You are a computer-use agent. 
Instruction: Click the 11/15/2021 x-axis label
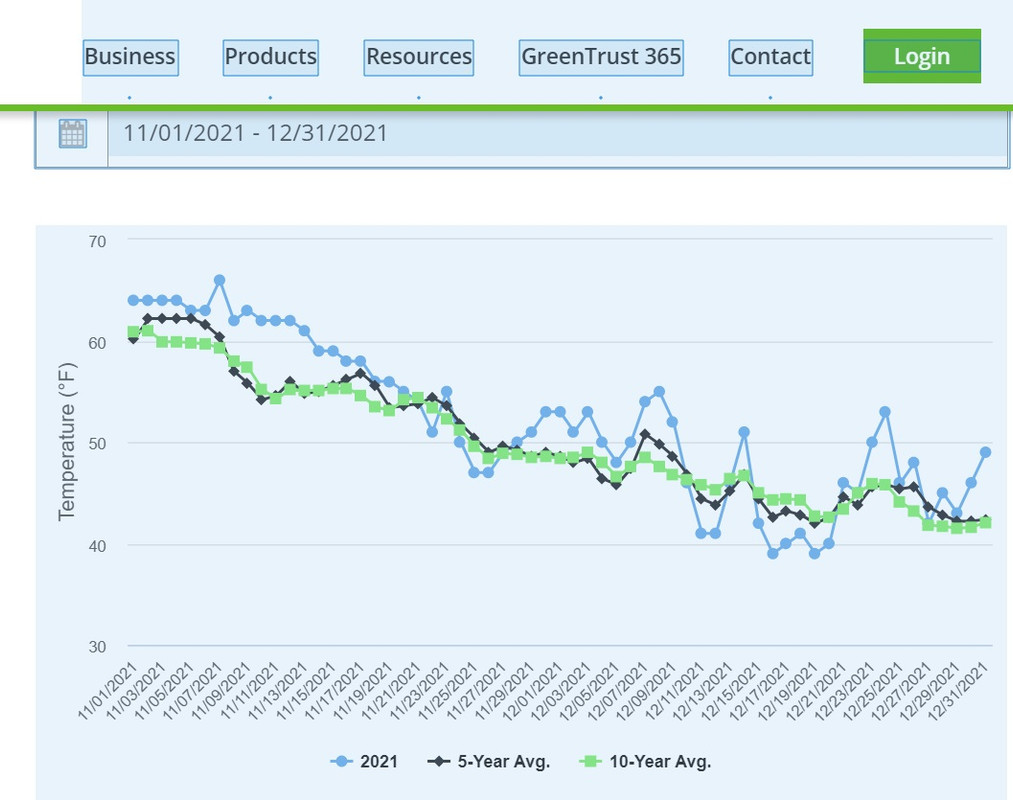[x=306, y=690]
